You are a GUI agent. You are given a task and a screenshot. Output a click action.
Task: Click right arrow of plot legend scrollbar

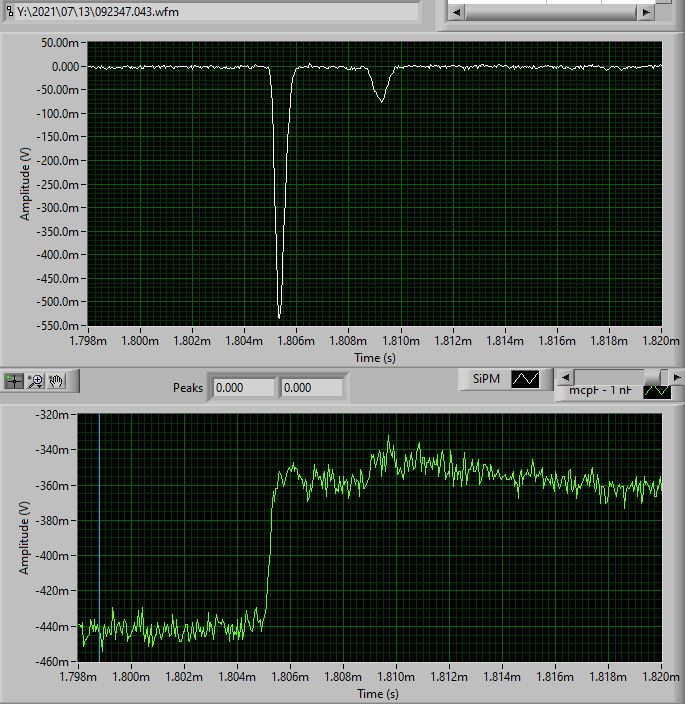(x=676, y=377)
